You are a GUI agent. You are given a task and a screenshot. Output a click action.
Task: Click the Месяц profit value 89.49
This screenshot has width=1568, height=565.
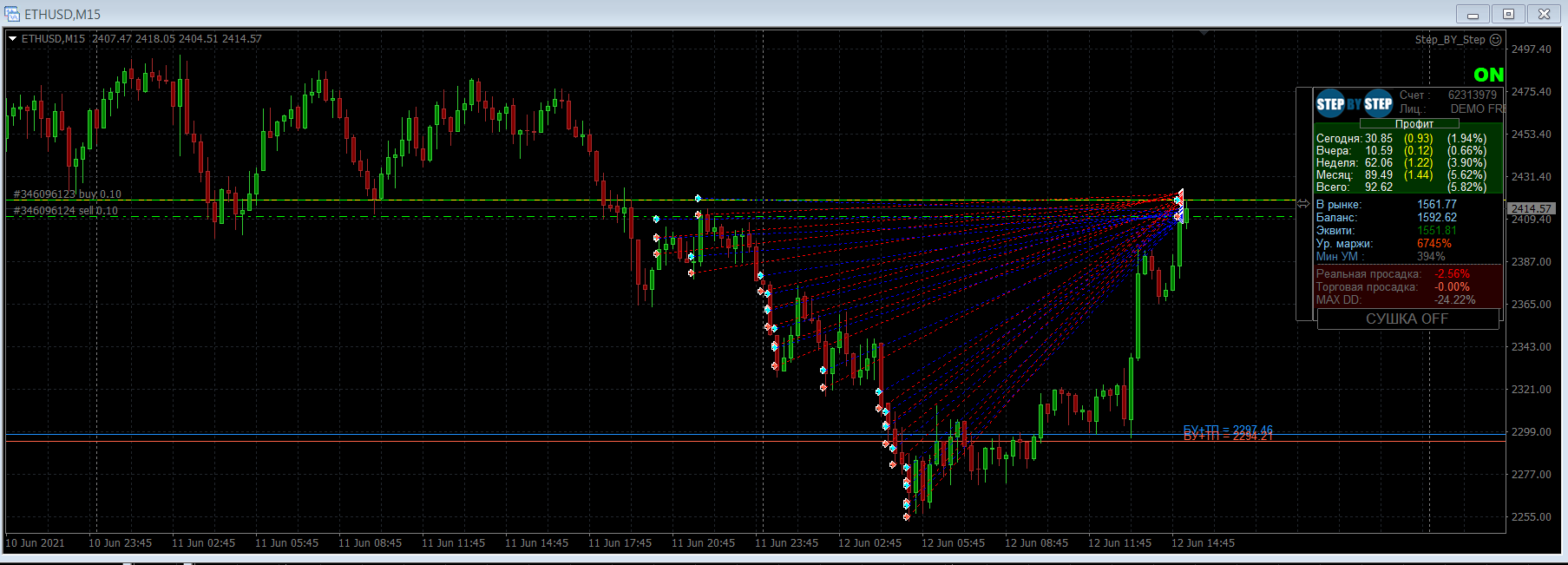pyautogui.click(x=1379, y=175)
